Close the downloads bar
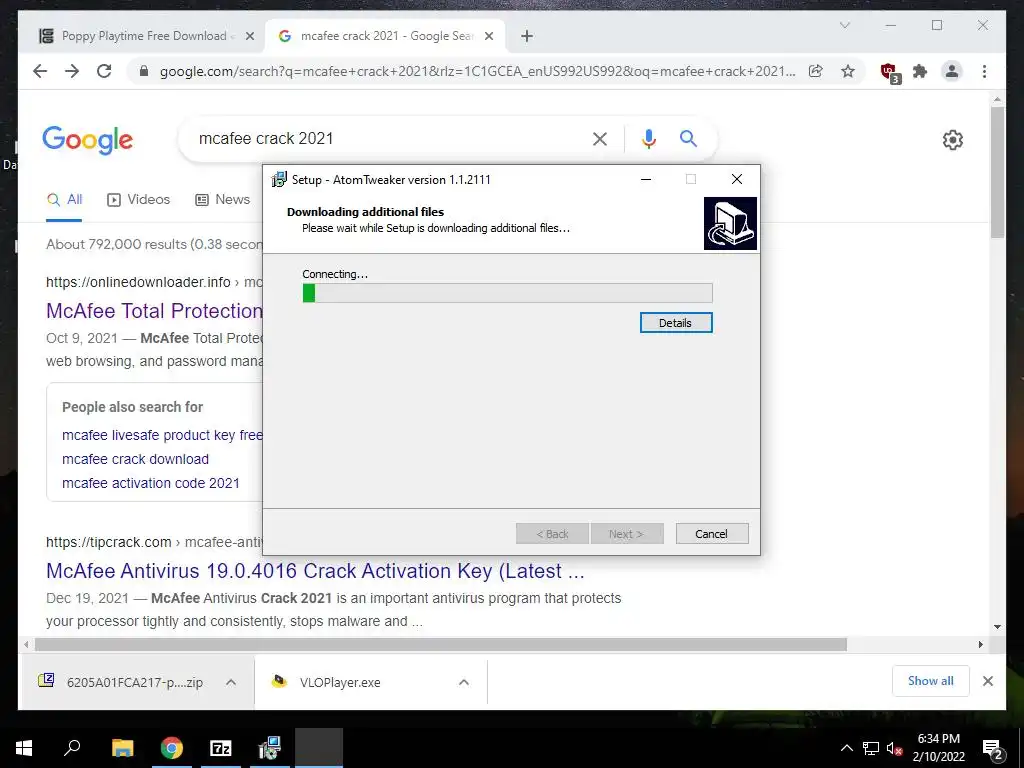Viewport: 1024px width, 768px height. [x=988, y=681]
